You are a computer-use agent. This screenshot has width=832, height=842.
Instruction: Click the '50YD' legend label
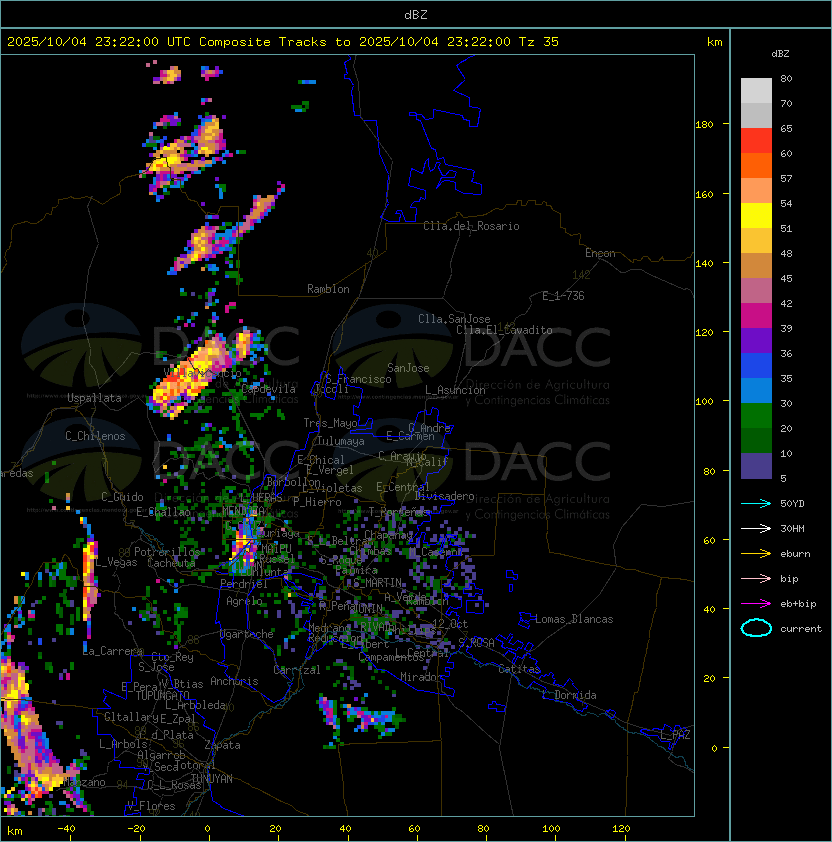point(792,504)
